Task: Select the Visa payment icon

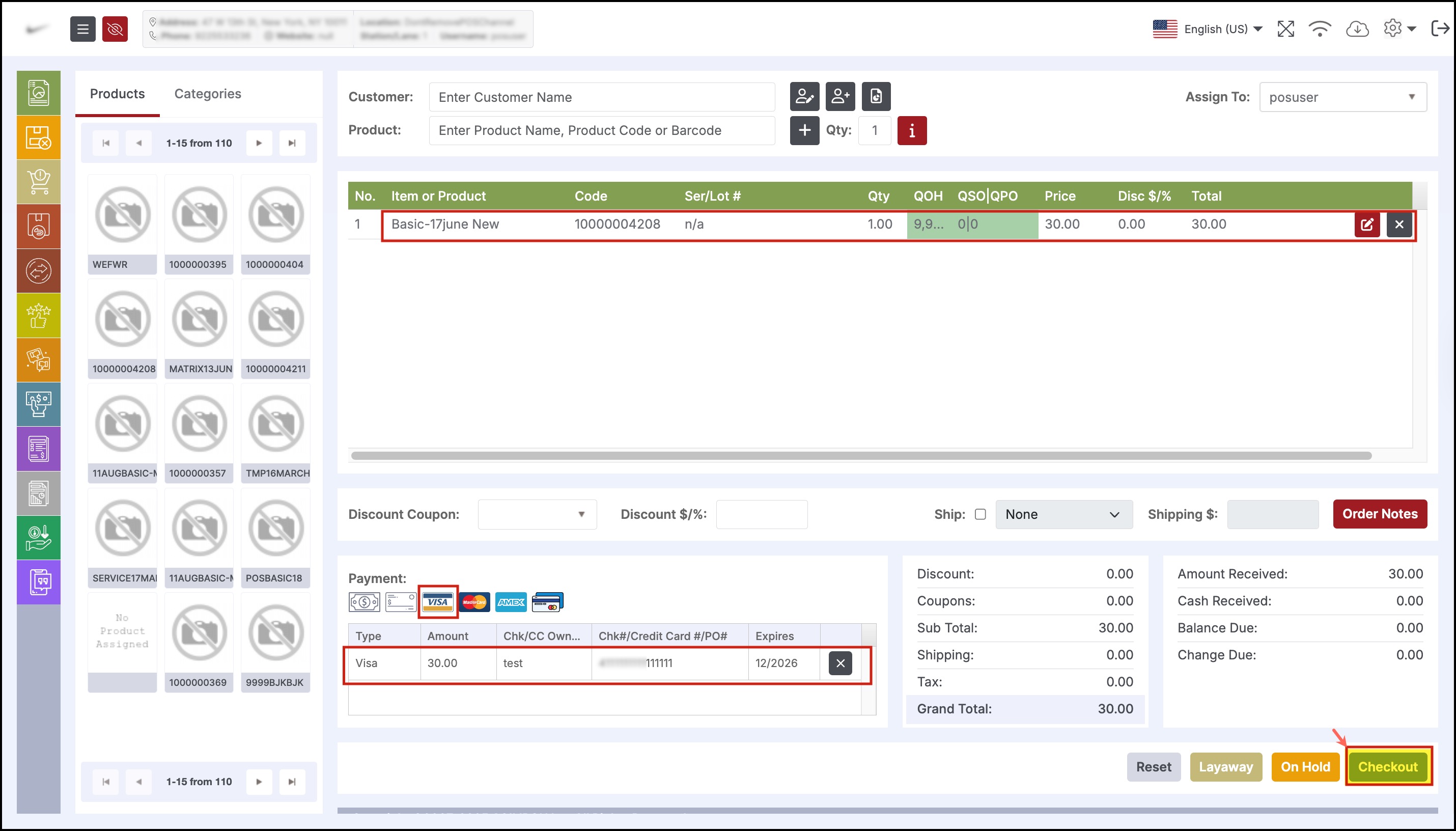Action: tap(438, 601)
